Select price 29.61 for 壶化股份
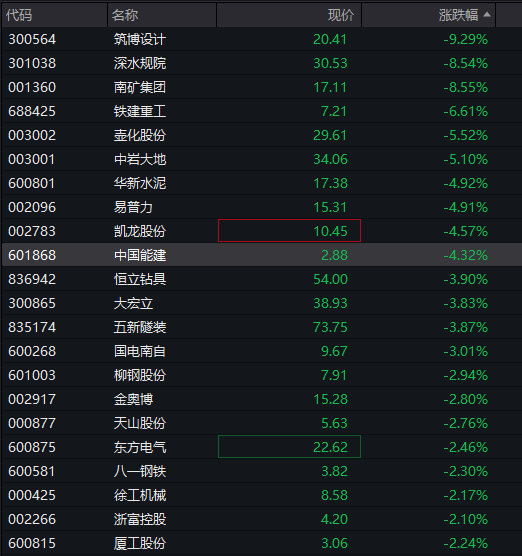This screenshot has width=522, height=556. point(330,135)
